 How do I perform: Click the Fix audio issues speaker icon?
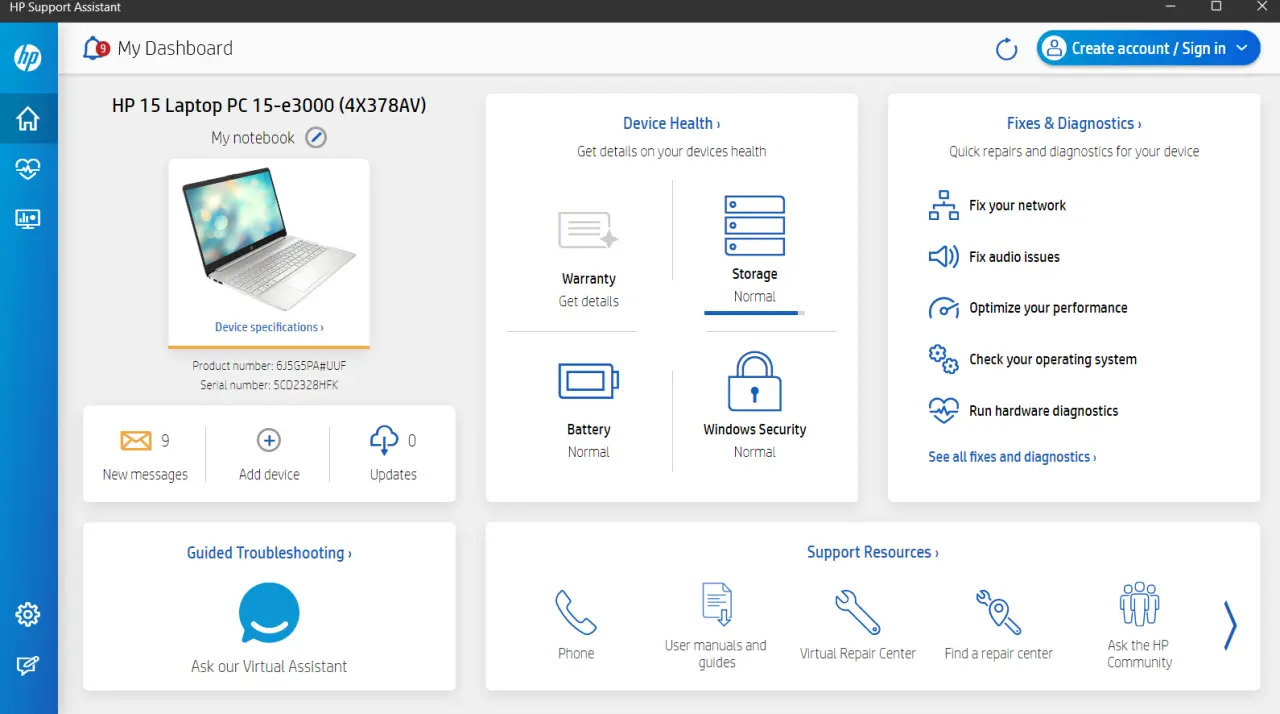point(943,257)
